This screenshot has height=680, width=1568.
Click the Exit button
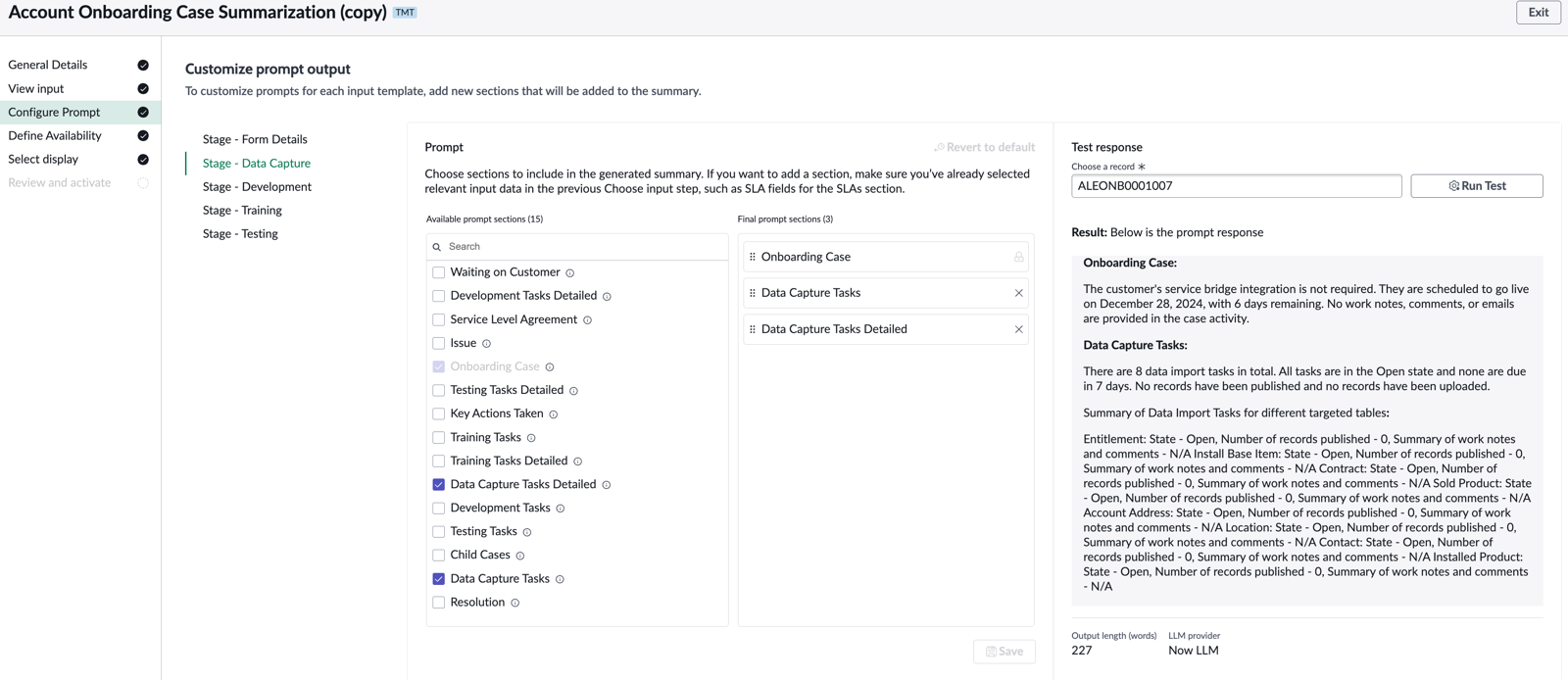pyautogui.click(x=1538, y=12)
